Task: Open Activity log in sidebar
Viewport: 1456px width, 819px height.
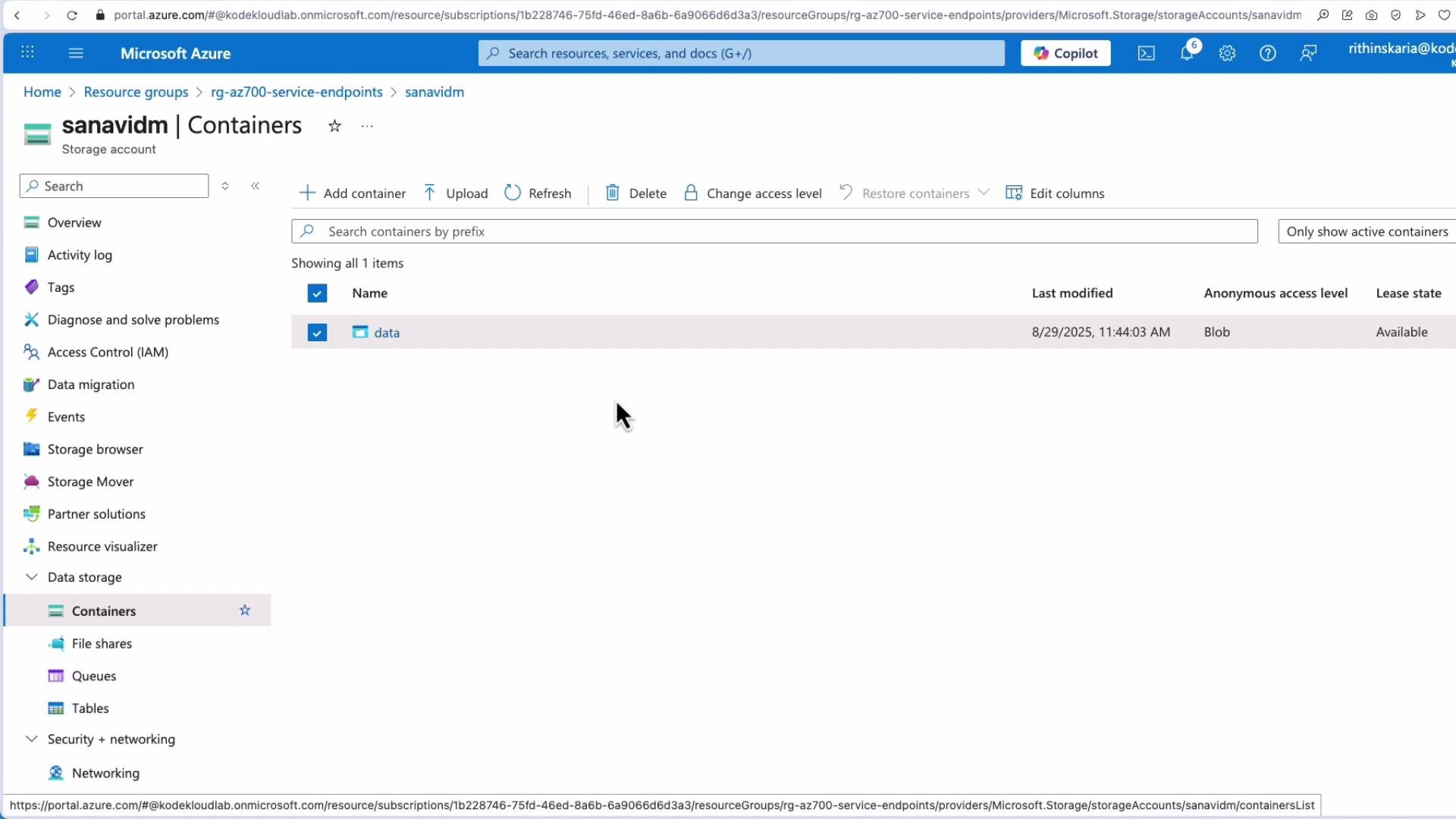Action: coord(80,255)
